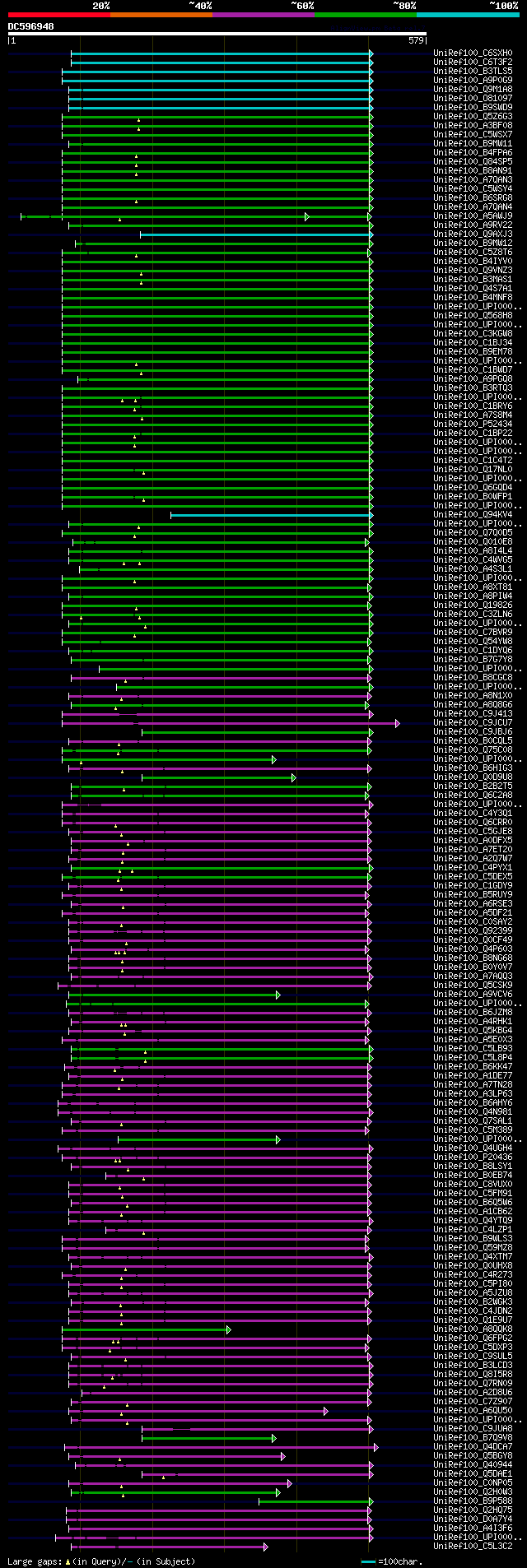Viewport: 527px width, 1568px height.
Task: Click the cyan alignment bar for Q9AXJ3
Action: pos(255,234)
